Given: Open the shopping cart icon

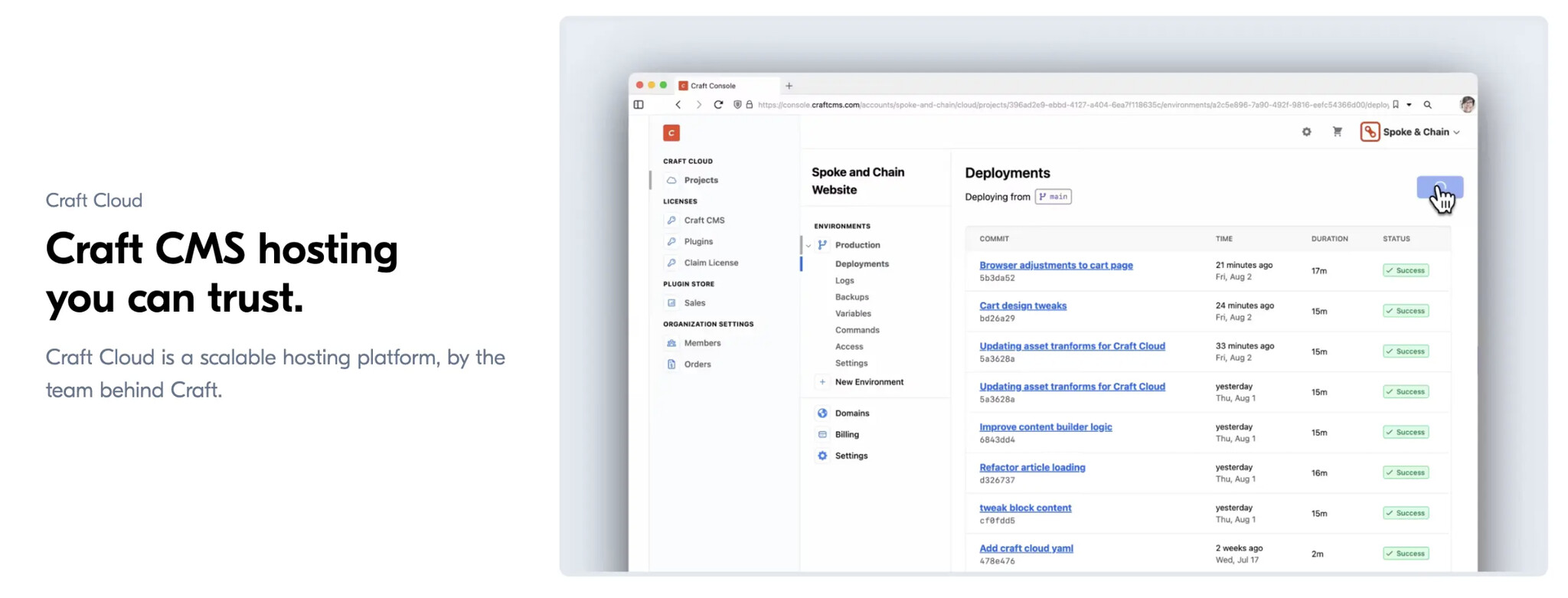Looking at the screenshot, I should pos(1337,132).
